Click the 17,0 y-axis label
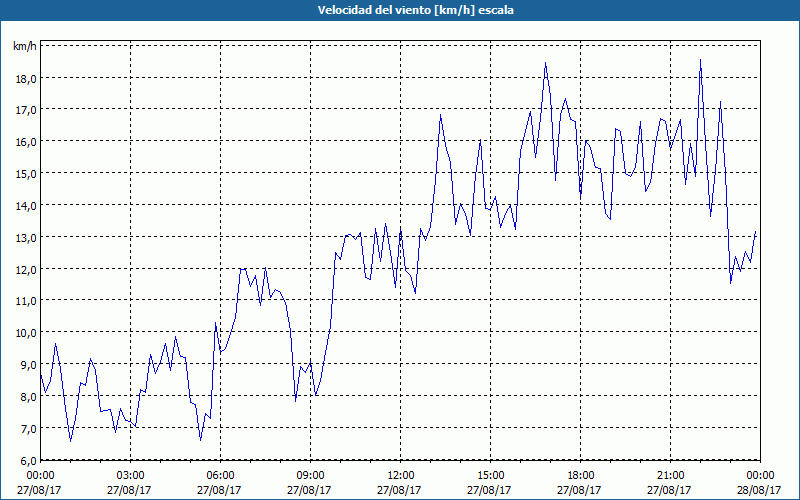This screenshot has width=800, height=500. [27, 110]
